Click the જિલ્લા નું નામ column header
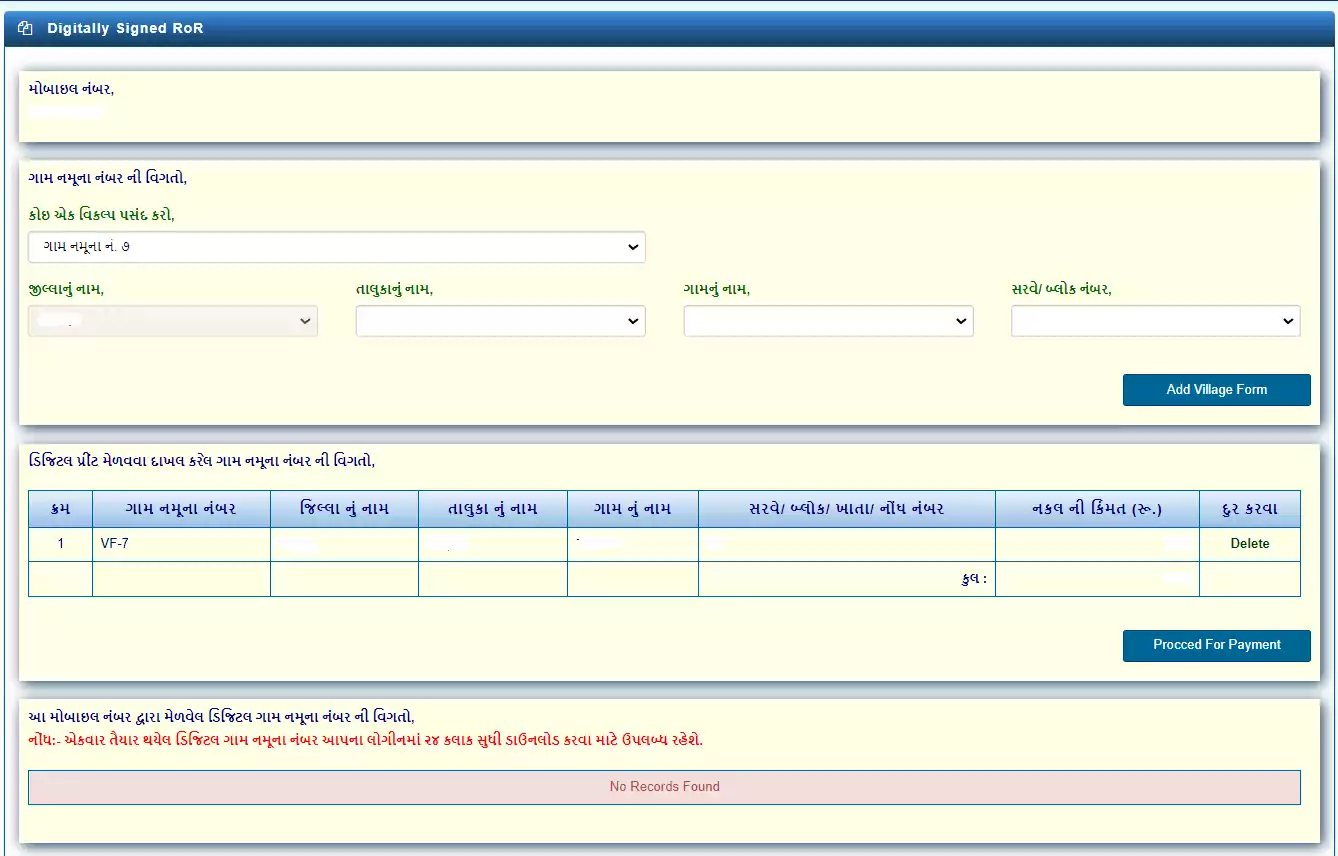1338x856 pixels. pos(344,509)
